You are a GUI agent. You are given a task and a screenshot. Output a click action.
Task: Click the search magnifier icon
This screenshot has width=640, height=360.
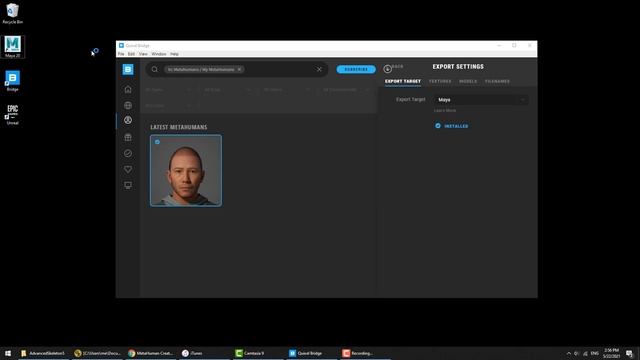point(155,69)
